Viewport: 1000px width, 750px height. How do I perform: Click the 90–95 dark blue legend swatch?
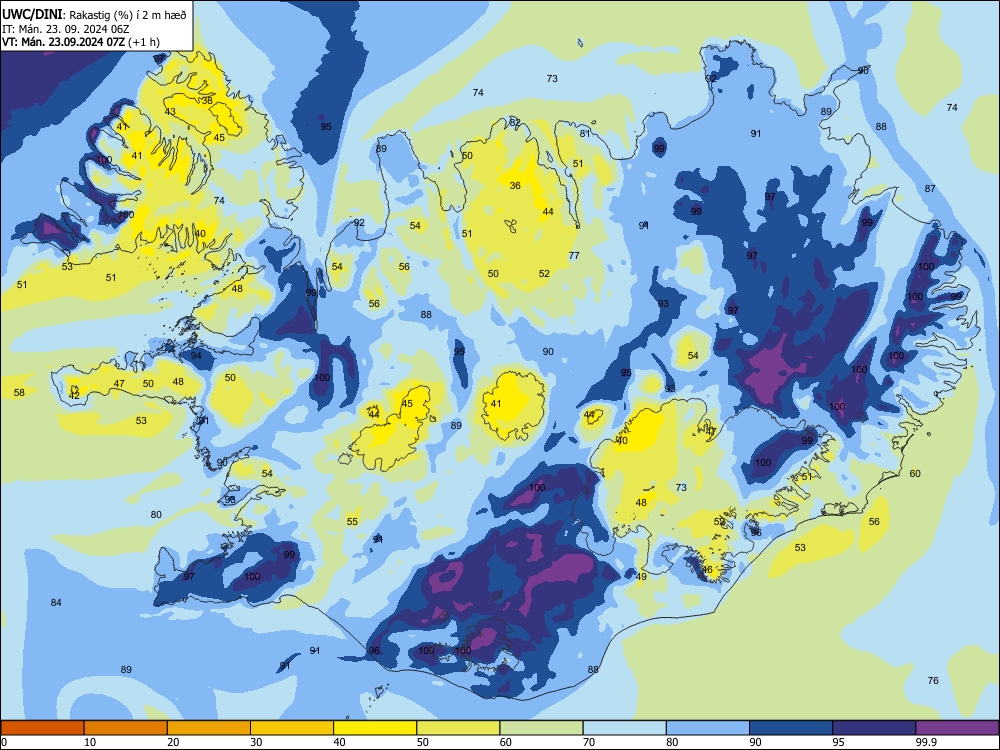(x=791, y=728)
